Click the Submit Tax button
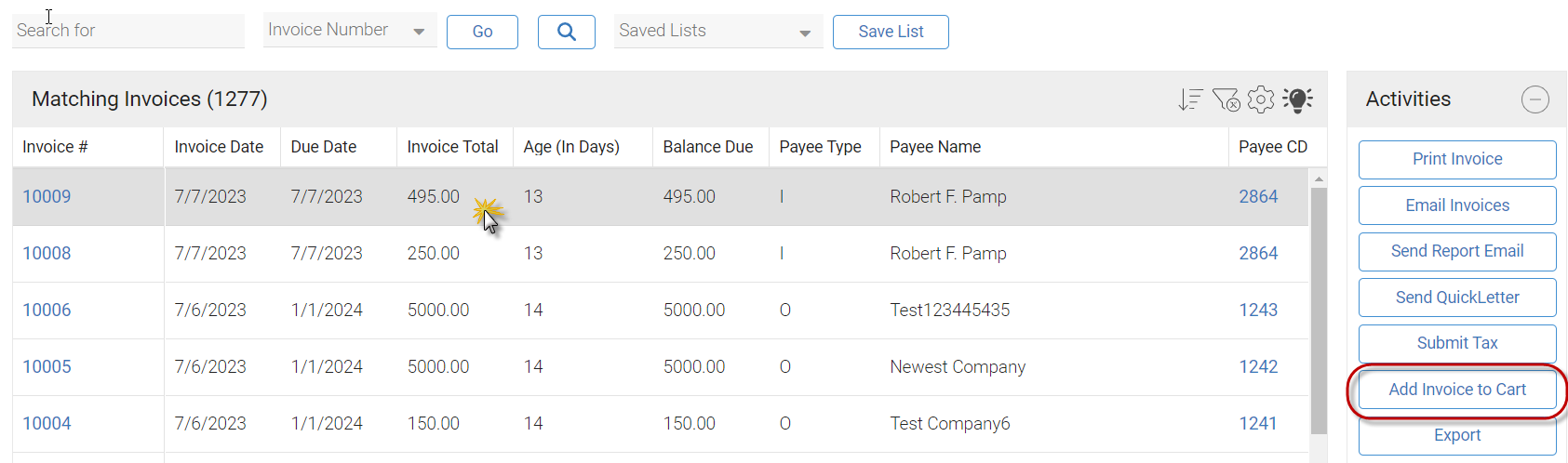Image resolution: width=1568 pixels, height=463 pixels. [x=1457, y=343]
